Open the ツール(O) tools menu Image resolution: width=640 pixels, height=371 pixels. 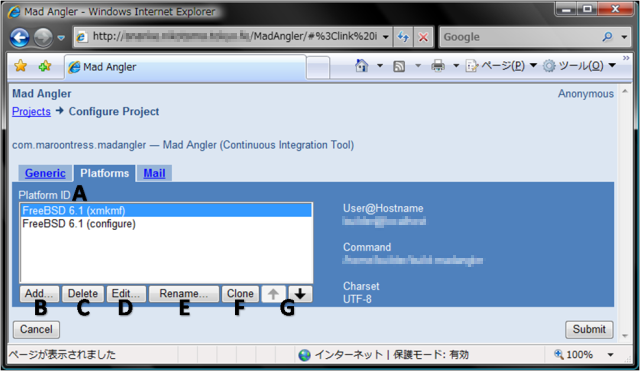[x=580, y=65]
